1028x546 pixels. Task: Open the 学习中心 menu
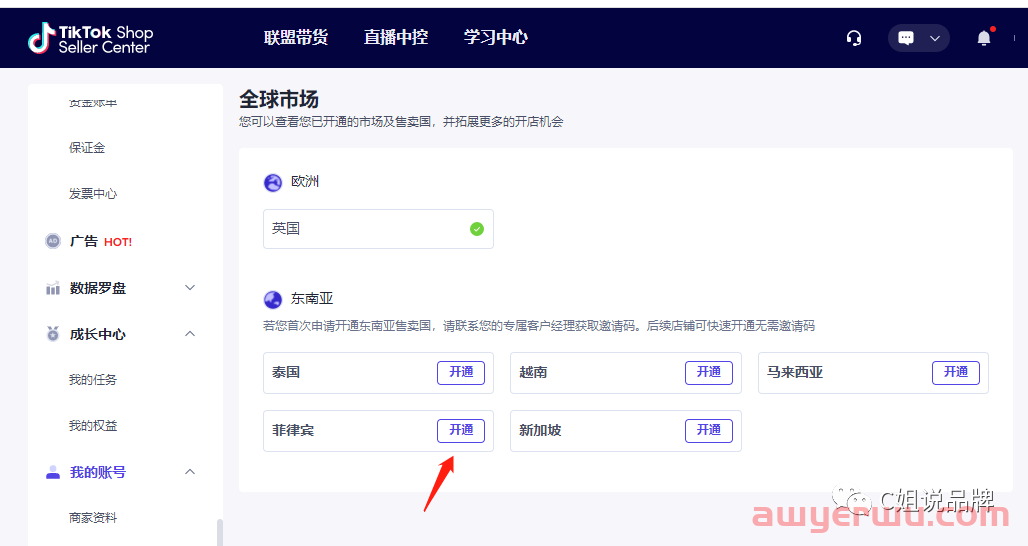tap(496, 37)
